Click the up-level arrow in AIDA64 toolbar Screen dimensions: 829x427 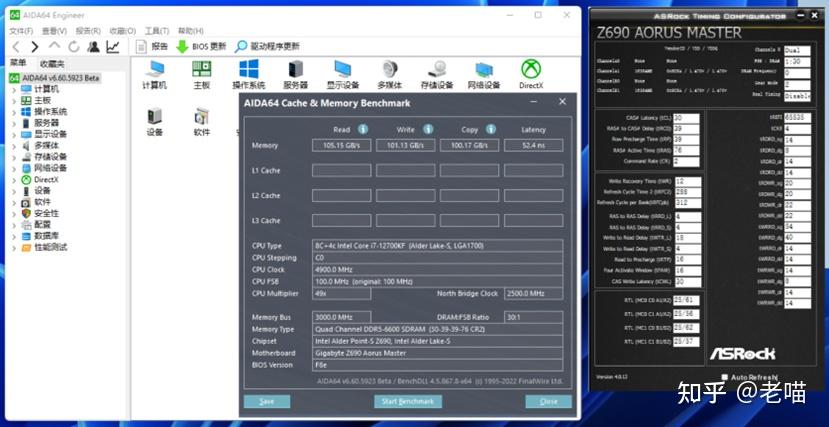point(54,47)
